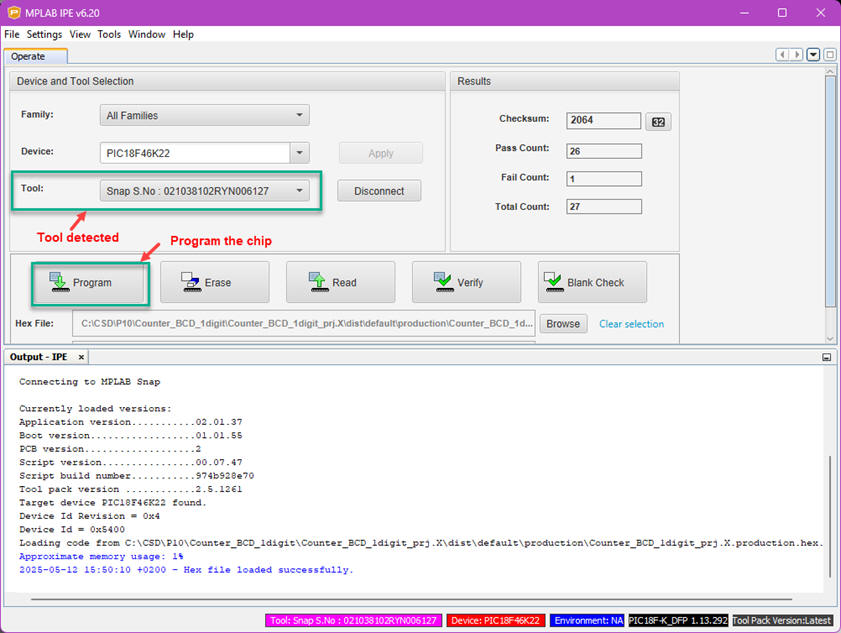841x633 pixels.
Task: Toggle the 32-bit checksum icon
Action: click(x=658, y=122)
